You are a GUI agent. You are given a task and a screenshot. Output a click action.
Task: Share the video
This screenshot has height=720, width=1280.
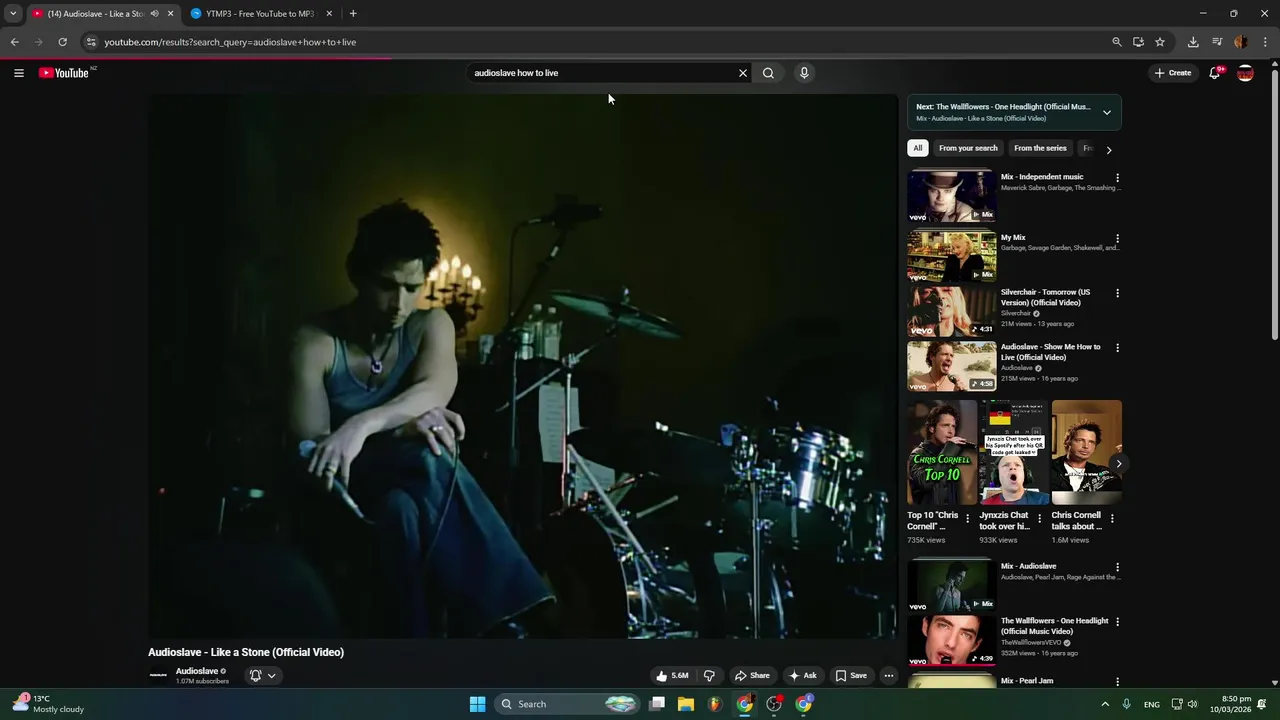(x=751, y=676)
